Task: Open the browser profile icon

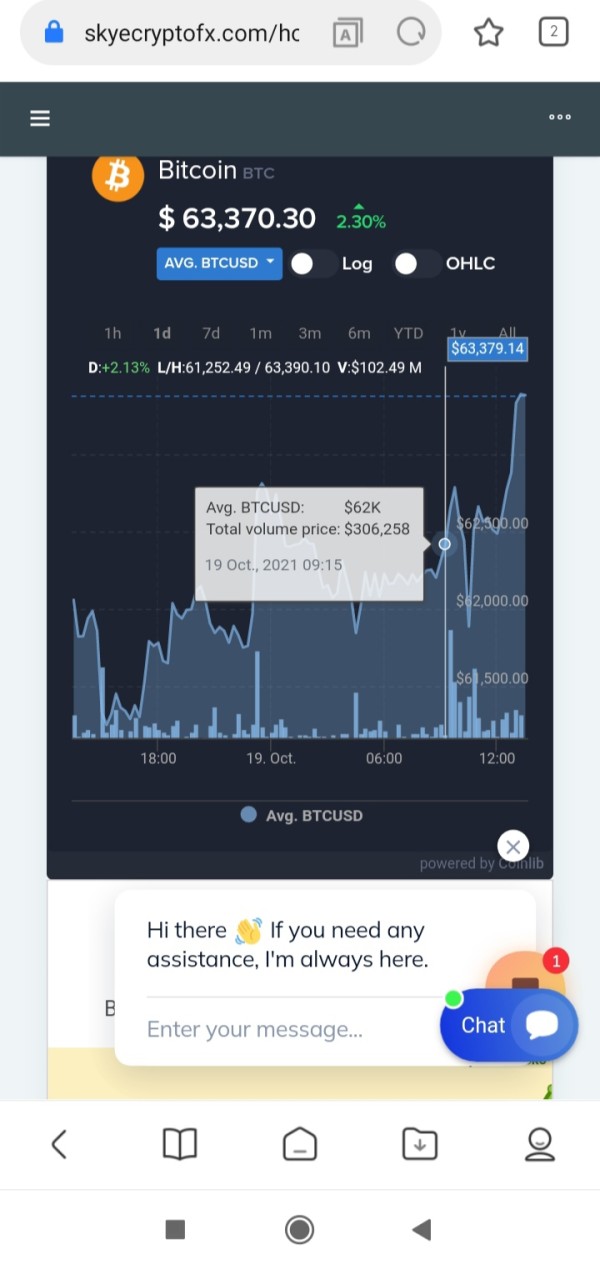Action: click(x=540, y=1143)
